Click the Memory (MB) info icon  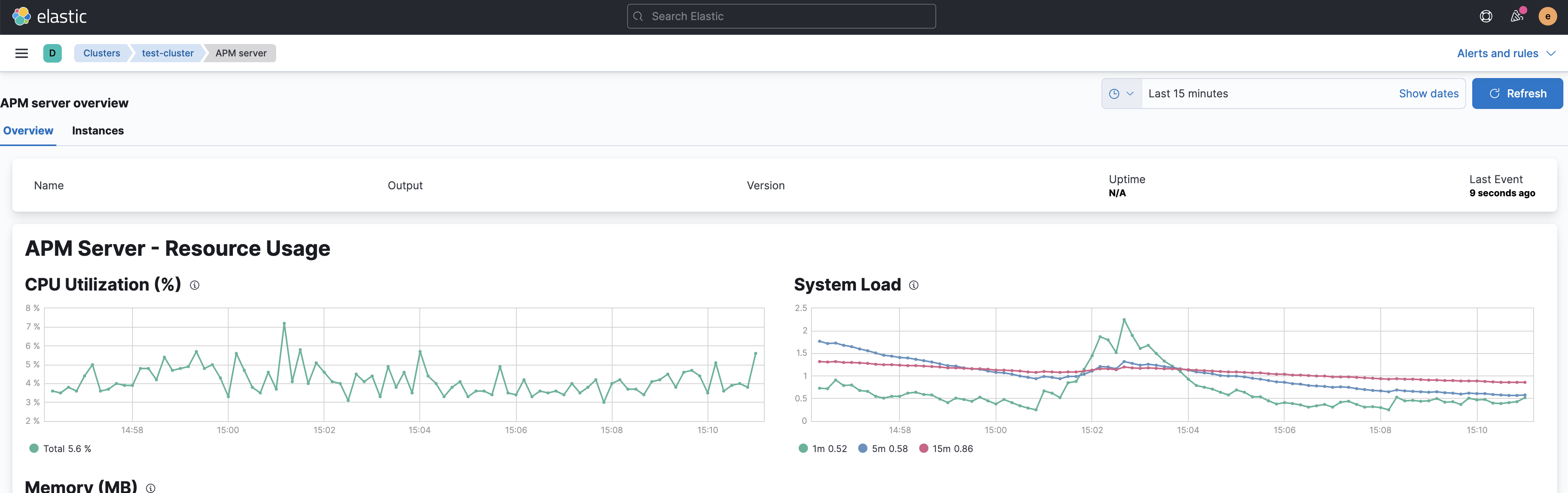click(150, 488)
